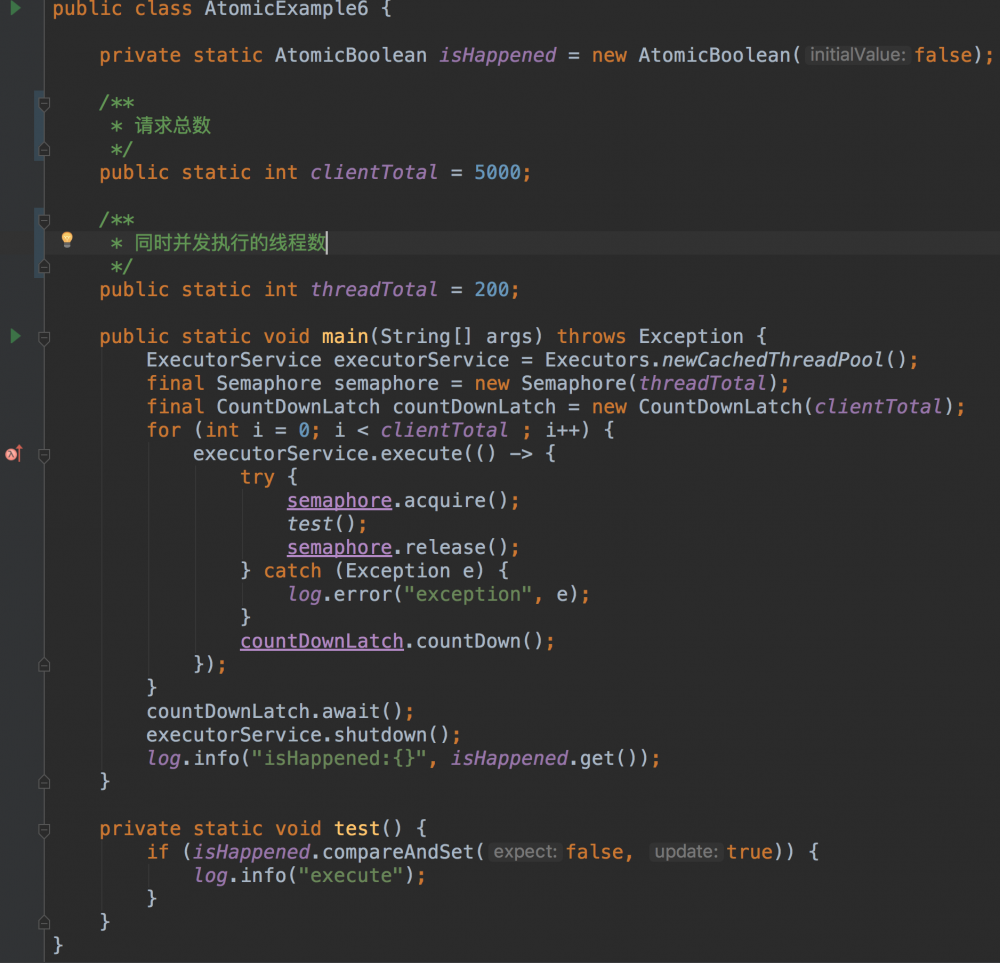Image resolution: width=1000 pixels, height=963 pixels.
Task: Place the cursor in the 同时并发执行的线程数 comment
Action: tap(230, 243)
